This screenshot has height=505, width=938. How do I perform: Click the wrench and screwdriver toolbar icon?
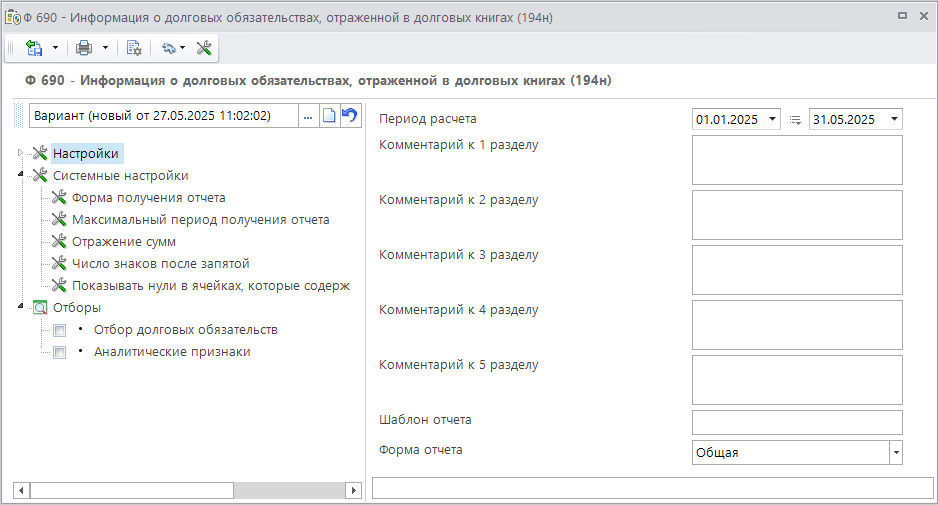(x=204, y=48)
